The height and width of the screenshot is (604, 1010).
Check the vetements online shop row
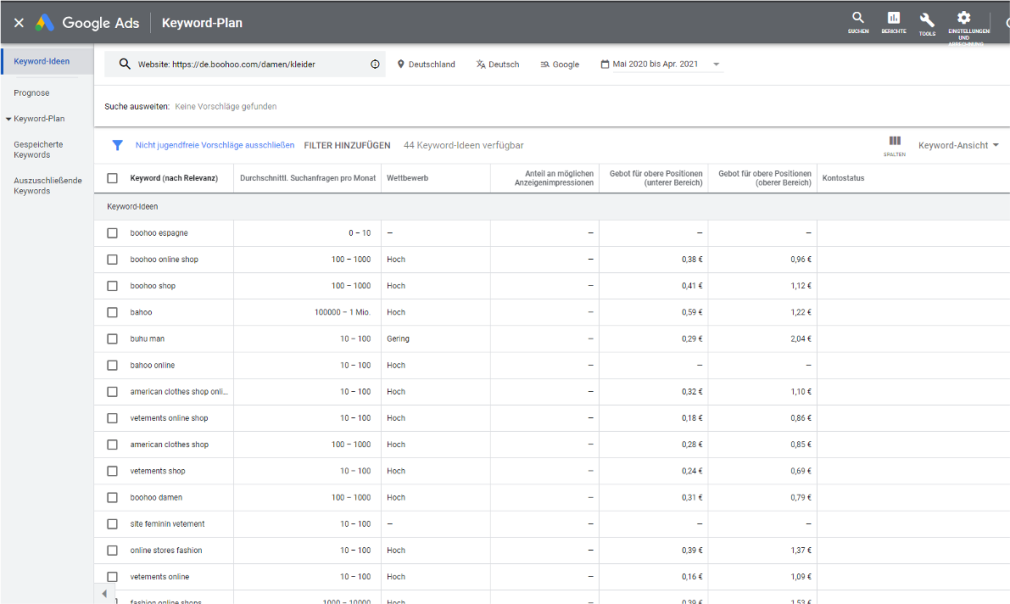click(x=112, y=418)
